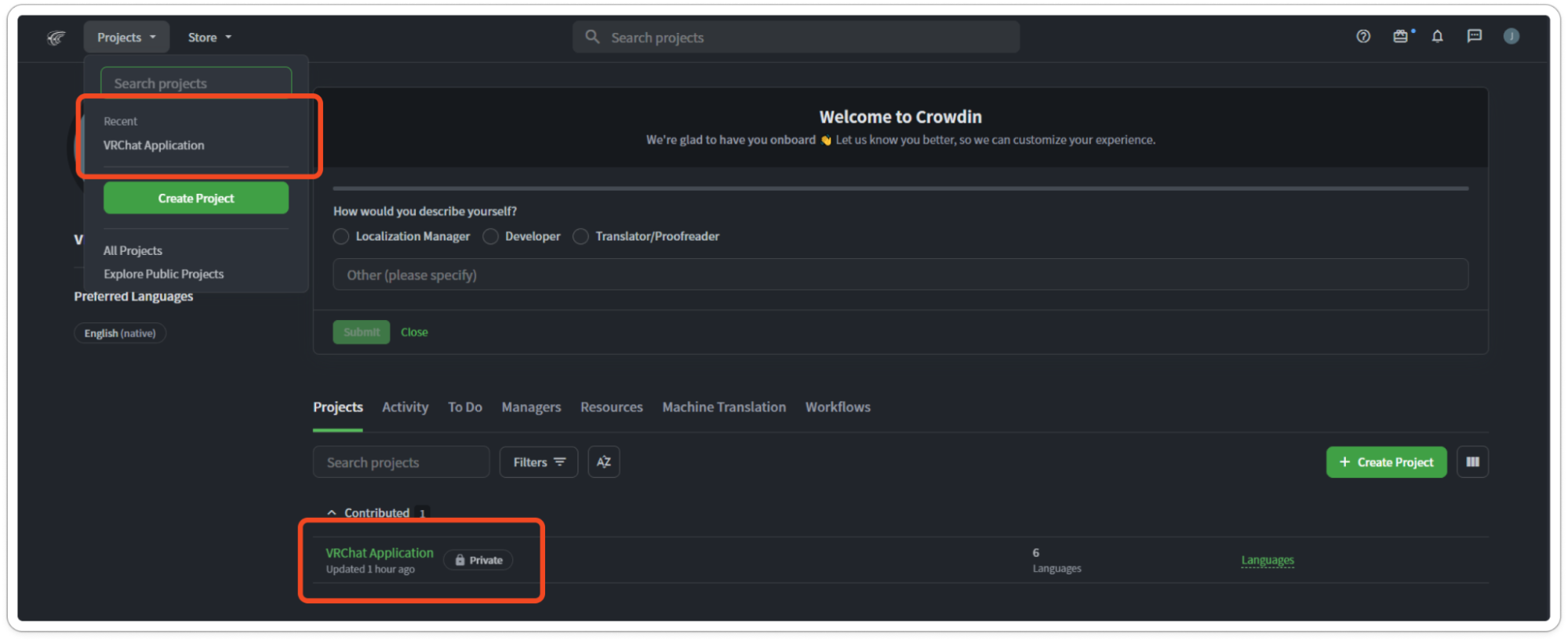Click the Submit button
The height and width of the screenshot is (641, 1568).
(361, 332)
